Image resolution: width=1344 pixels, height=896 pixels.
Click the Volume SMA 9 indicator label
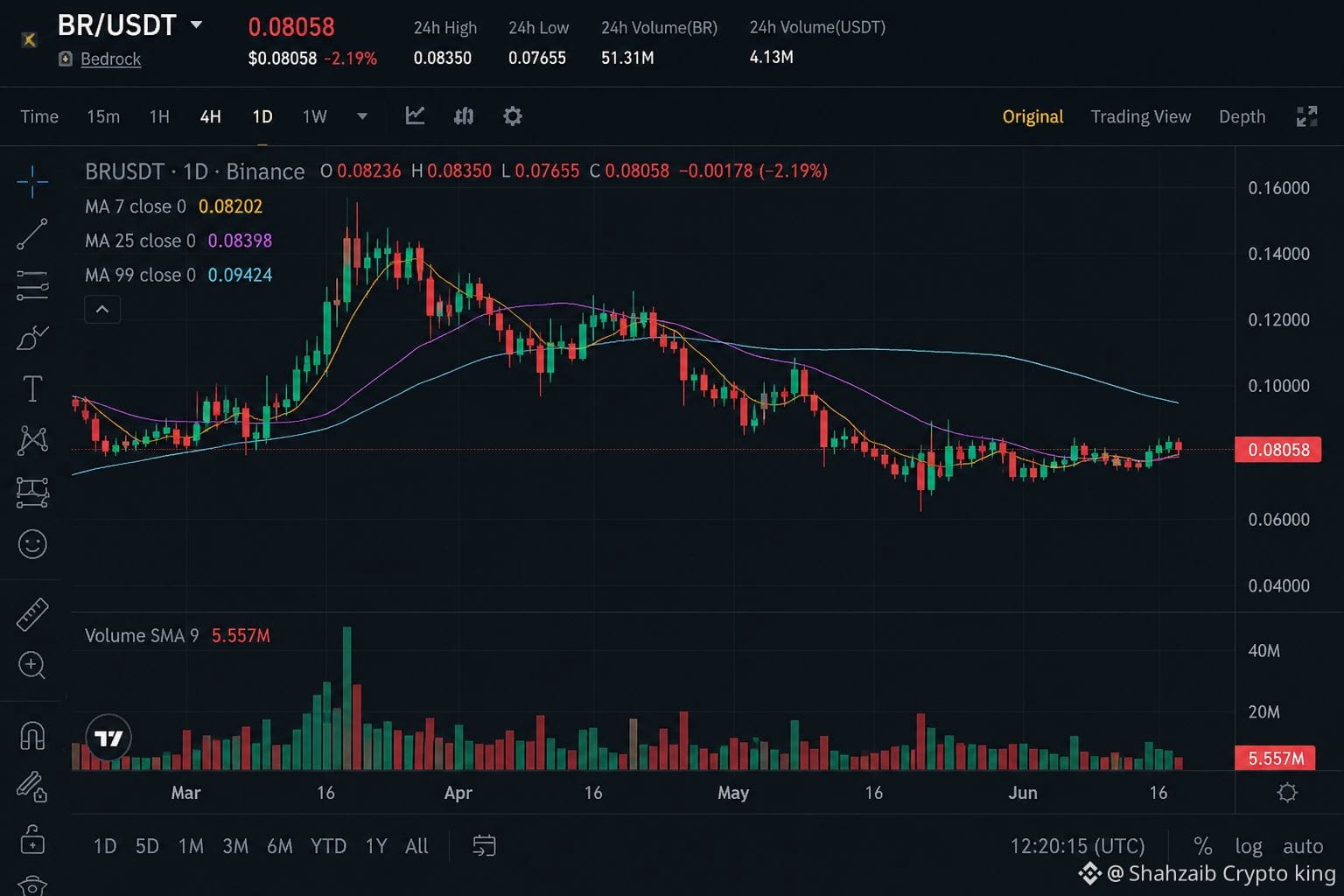pyautogui.click(x=142, y=635)
